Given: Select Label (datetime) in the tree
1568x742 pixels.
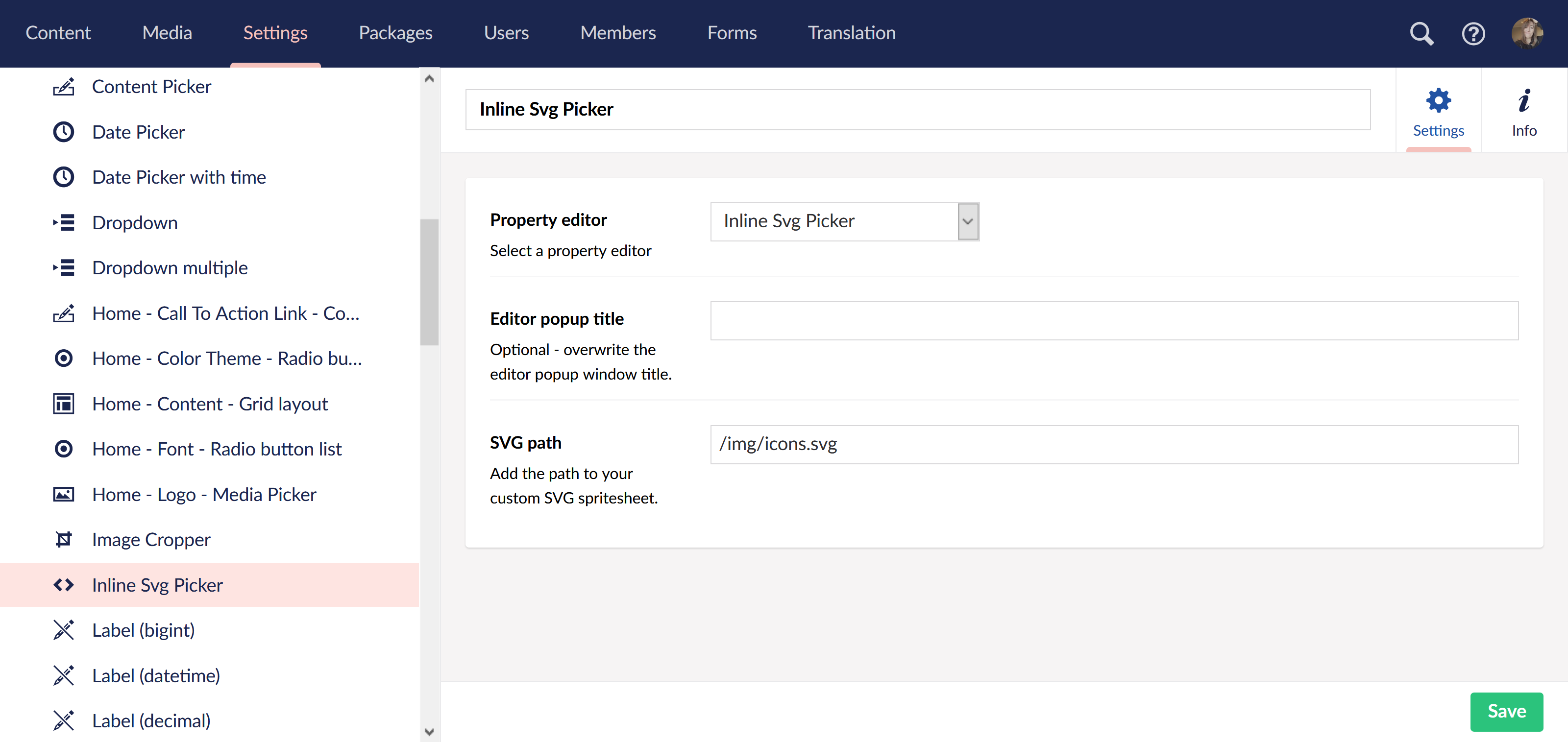Looking at the screenshot, I should tap(156, 676).
